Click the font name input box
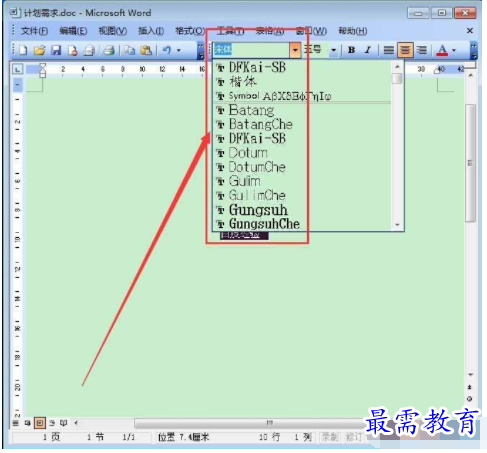 tap(251, 50)
